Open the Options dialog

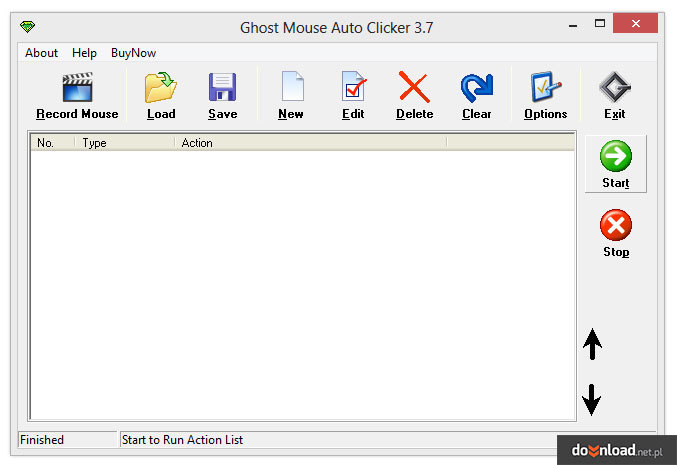545,96
